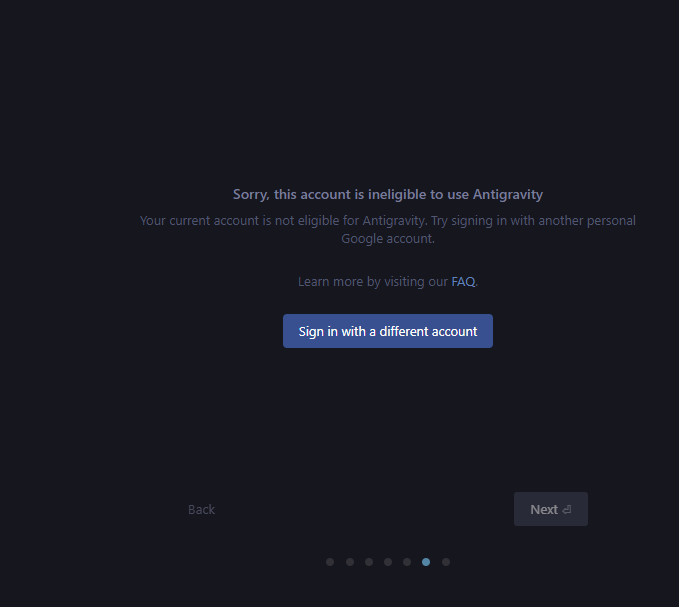This screenshot has height=607, width=679.
Task: Click the word Sorry in the heading
Action: click(x=251, y=194)
